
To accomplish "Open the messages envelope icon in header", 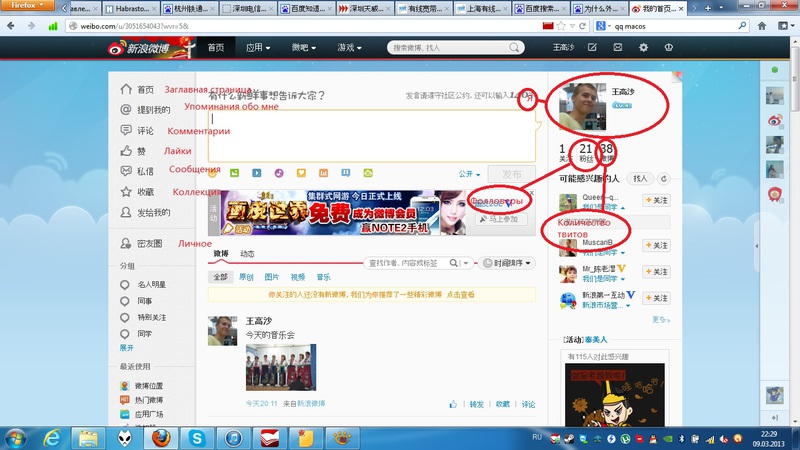I will coord(617,47).
